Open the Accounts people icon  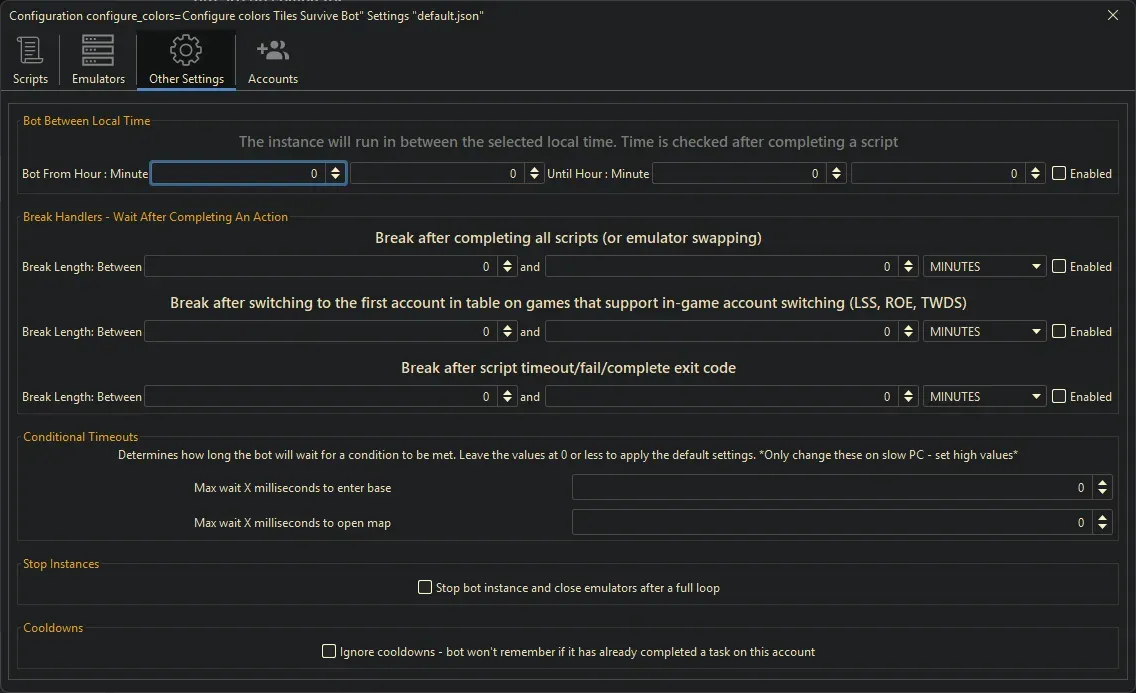tap(272, 51)
